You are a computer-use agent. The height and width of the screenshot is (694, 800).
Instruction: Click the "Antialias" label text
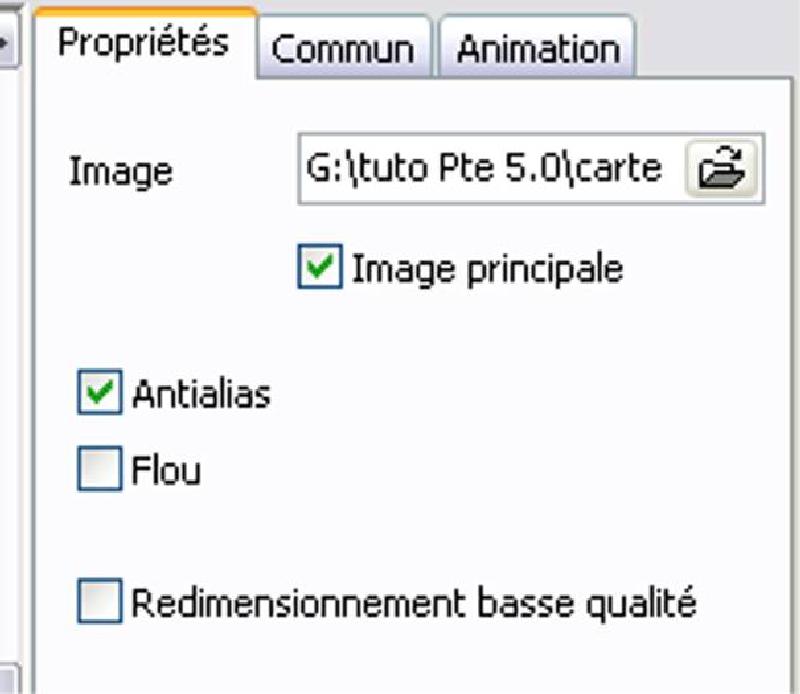(x=201, y=393)
